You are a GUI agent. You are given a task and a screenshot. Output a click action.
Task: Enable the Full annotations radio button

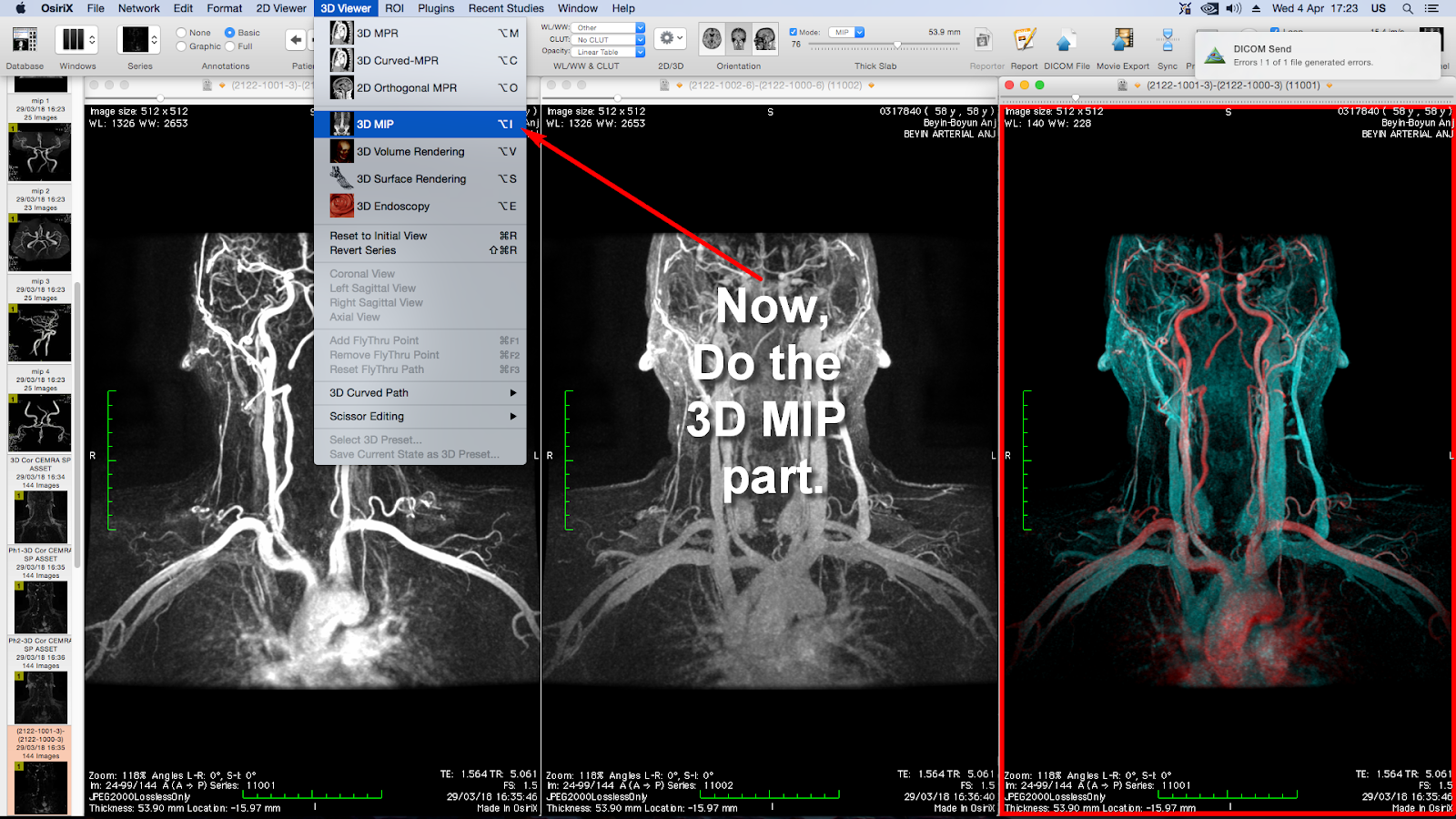[x=228, y=45]
